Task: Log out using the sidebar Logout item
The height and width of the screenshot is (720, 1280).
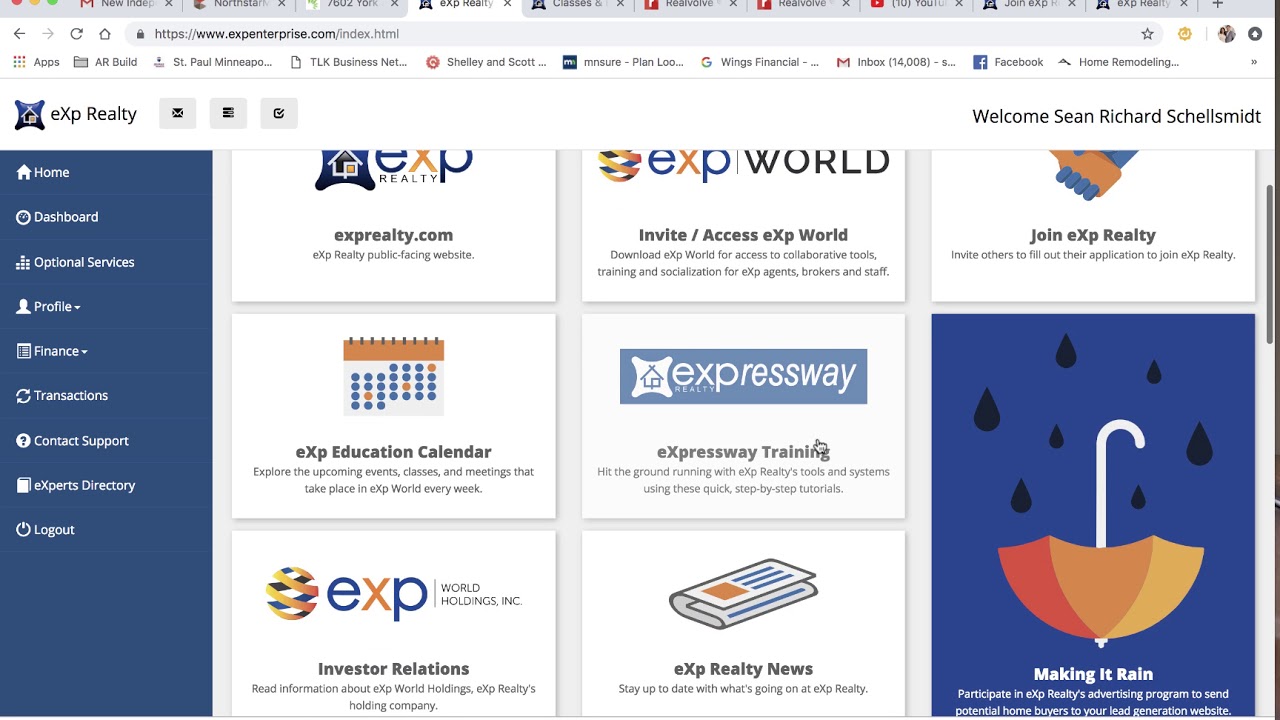Action: pos(45,529)
